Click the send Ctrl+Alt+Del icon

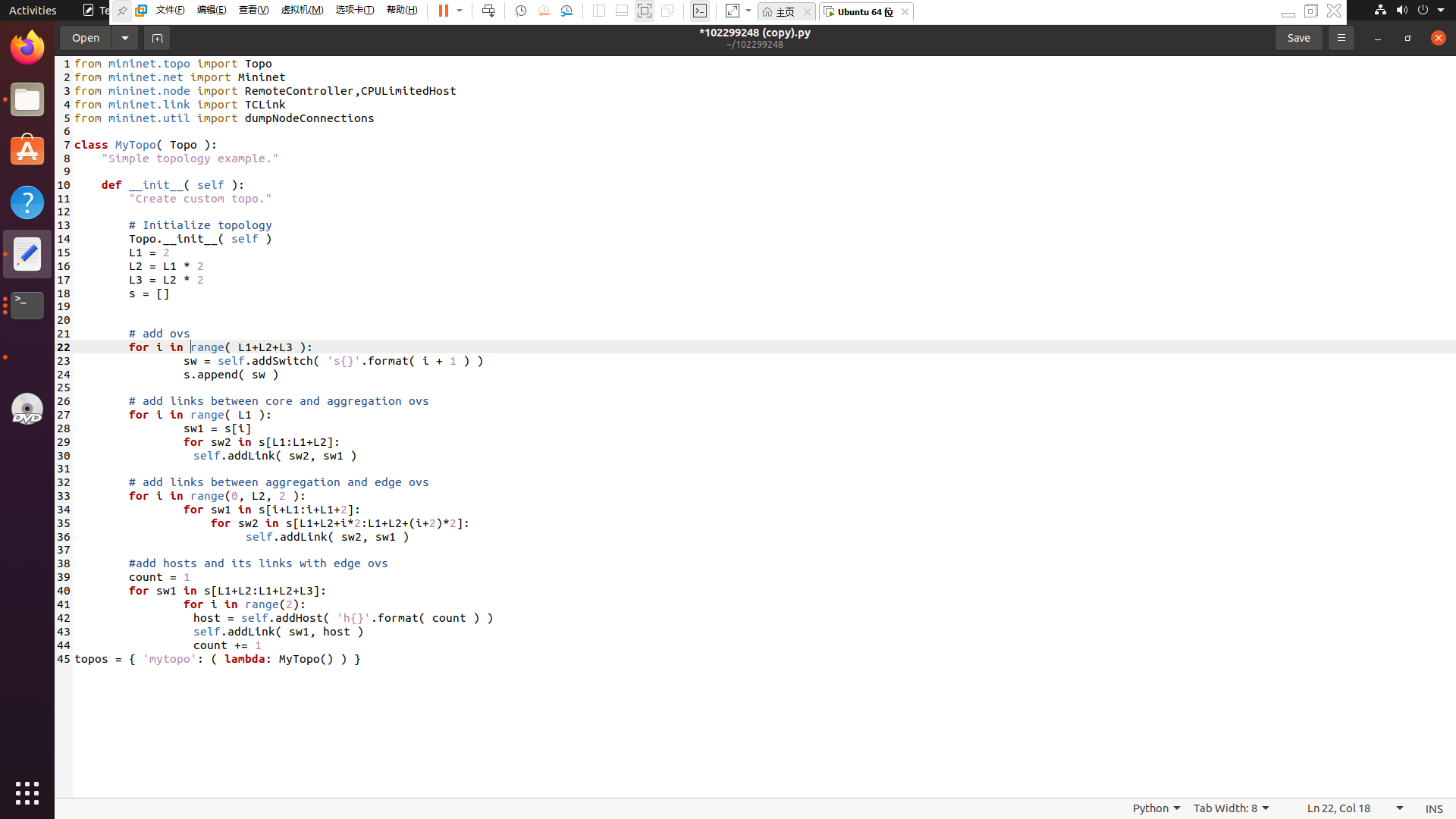488,11
